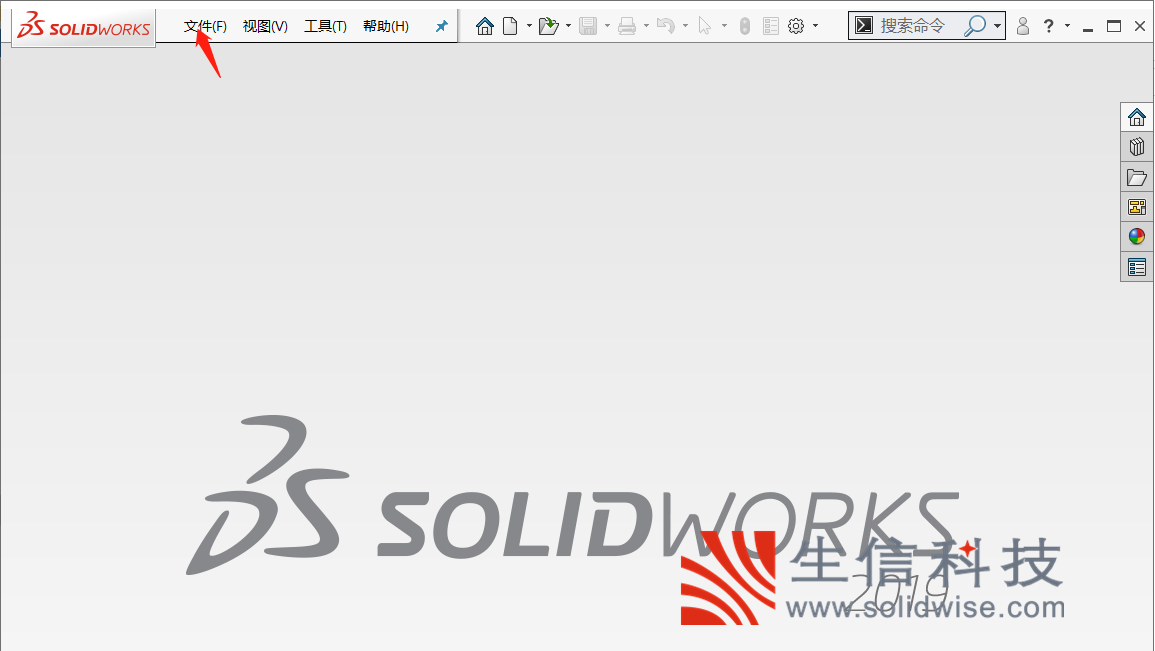The width and height of the screenshot is (1155, 651).
Task: Click the Rebuild traffic light icon
Action: pyautogui.click(x=745, y=27)
